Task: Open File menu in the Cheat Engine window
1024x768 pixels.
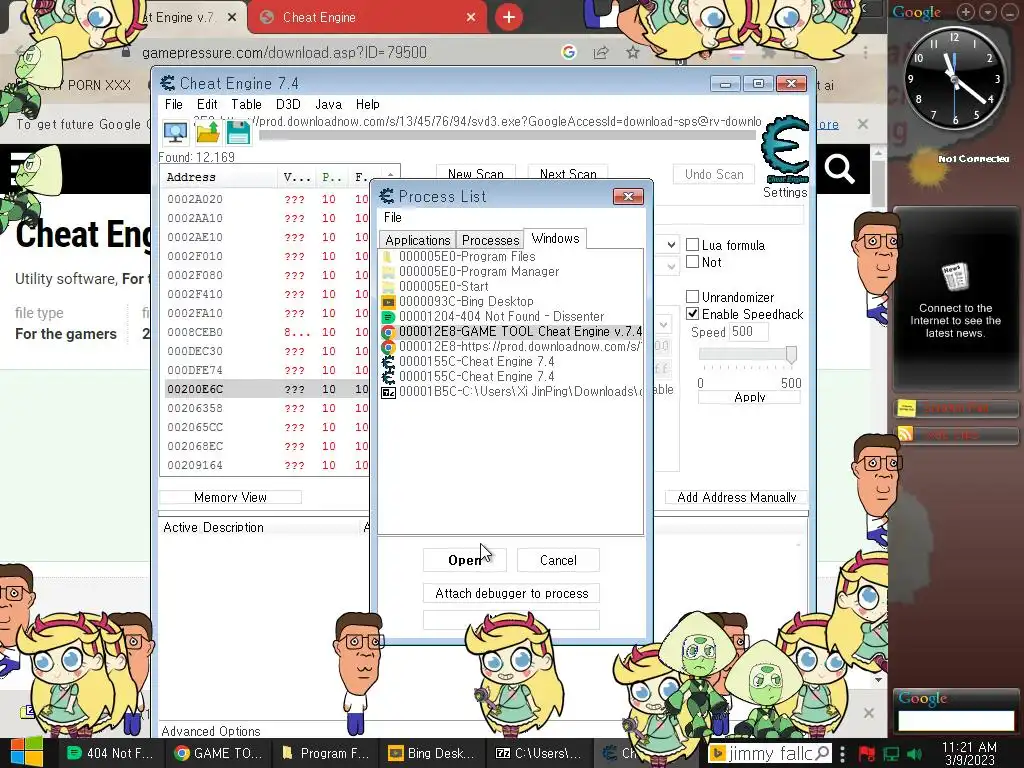Action: point(174,104)
